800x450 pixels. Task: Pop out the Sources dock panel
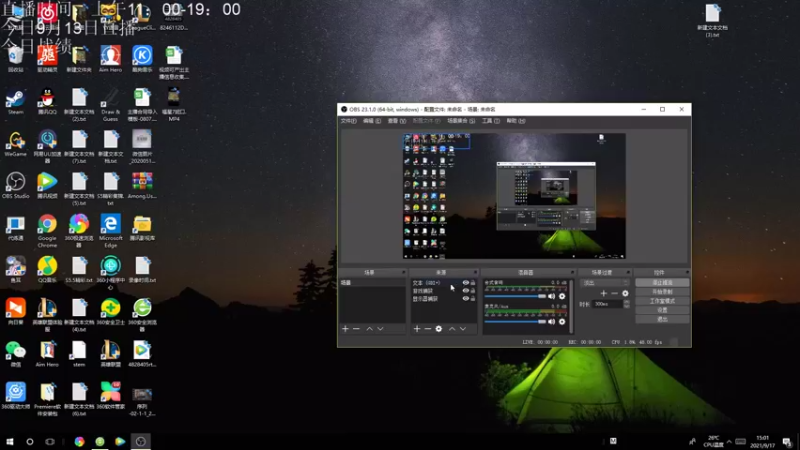475,272
